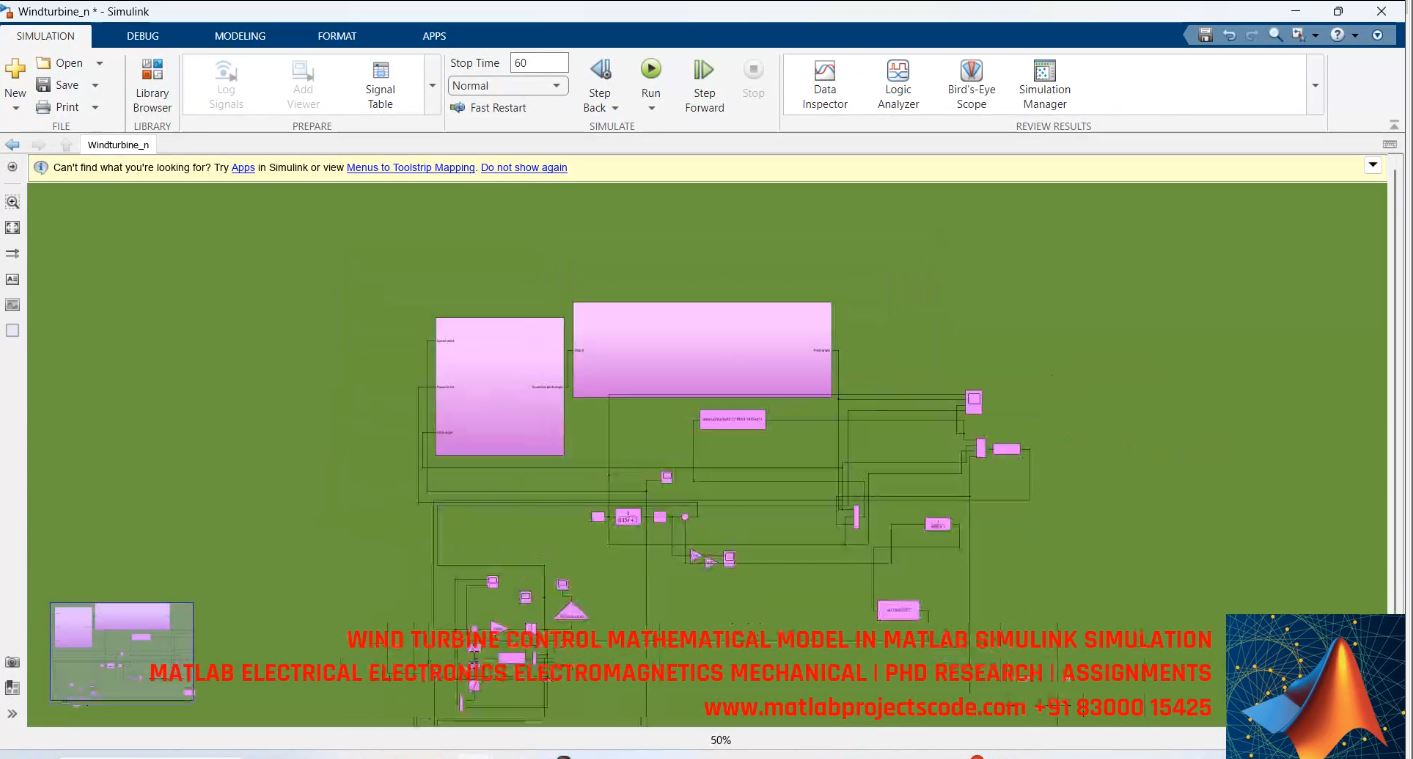Select the Step Forward simulation control
Screen dimensions: 1413x759
(x=703, y=85)
